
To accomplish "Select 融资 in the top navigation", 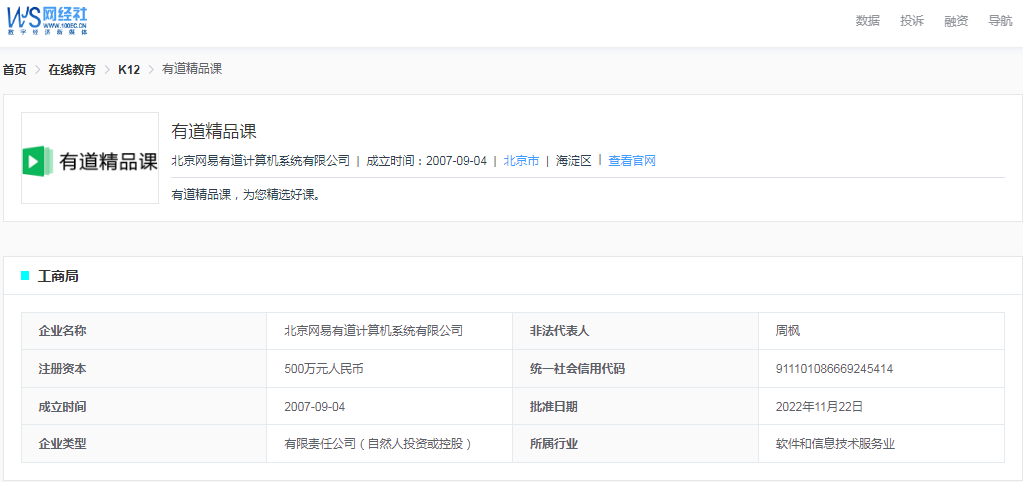I will click(955, 21).
